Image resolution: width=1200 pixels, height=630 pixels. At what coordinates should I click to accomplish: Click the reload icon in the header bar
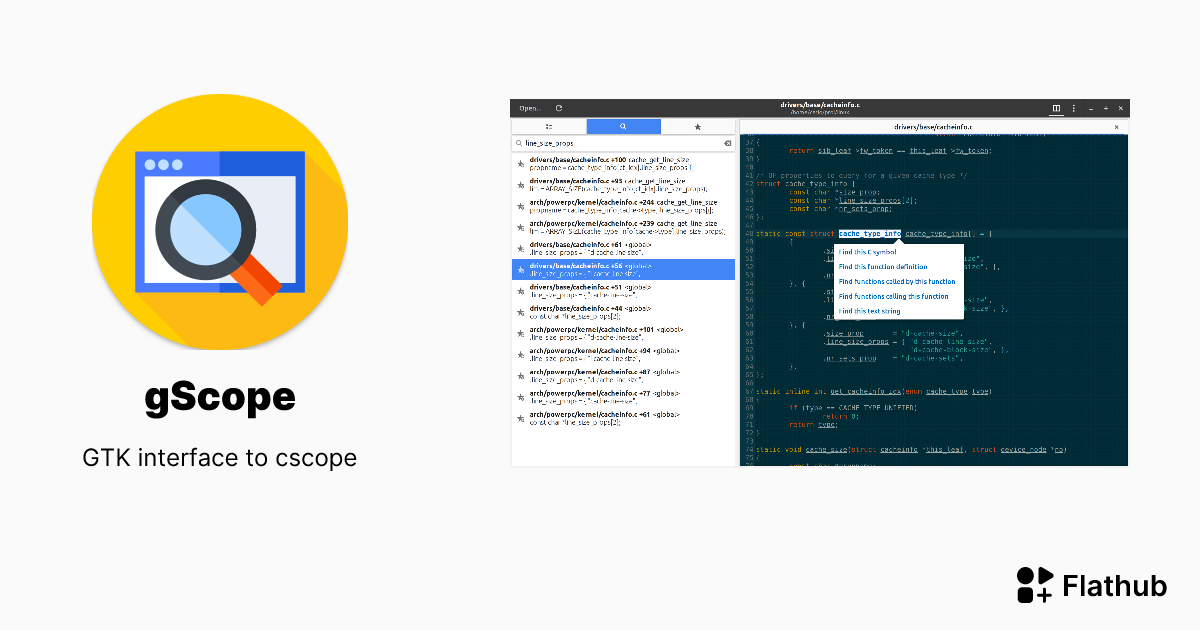[x=559, y=108]
